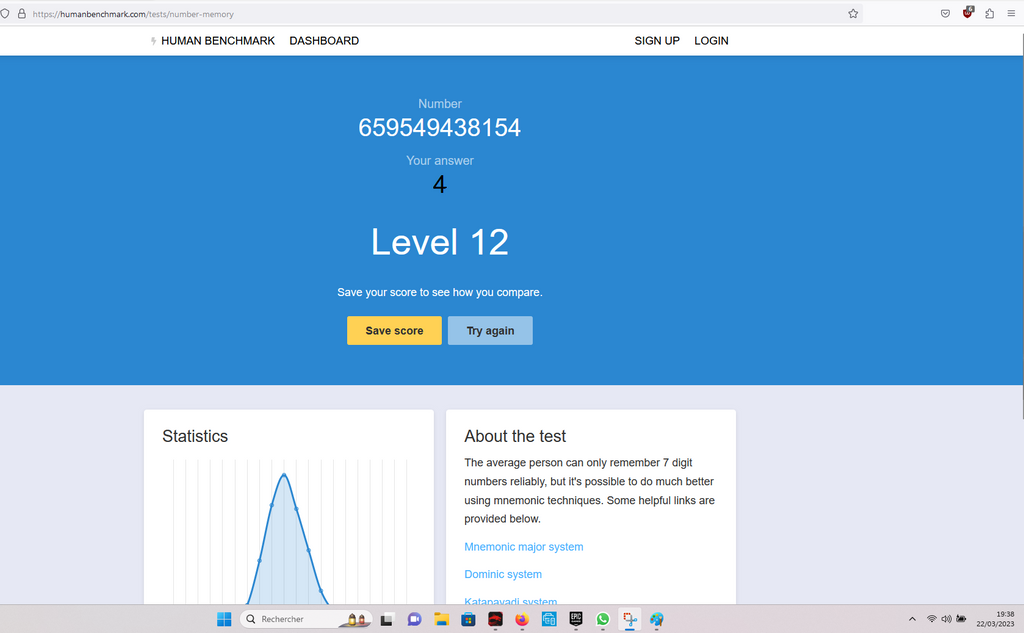Open the Windows Start menu
The height and width of the screenshot is (633, 1024).
pyautogui.click(x=224, y=619)
